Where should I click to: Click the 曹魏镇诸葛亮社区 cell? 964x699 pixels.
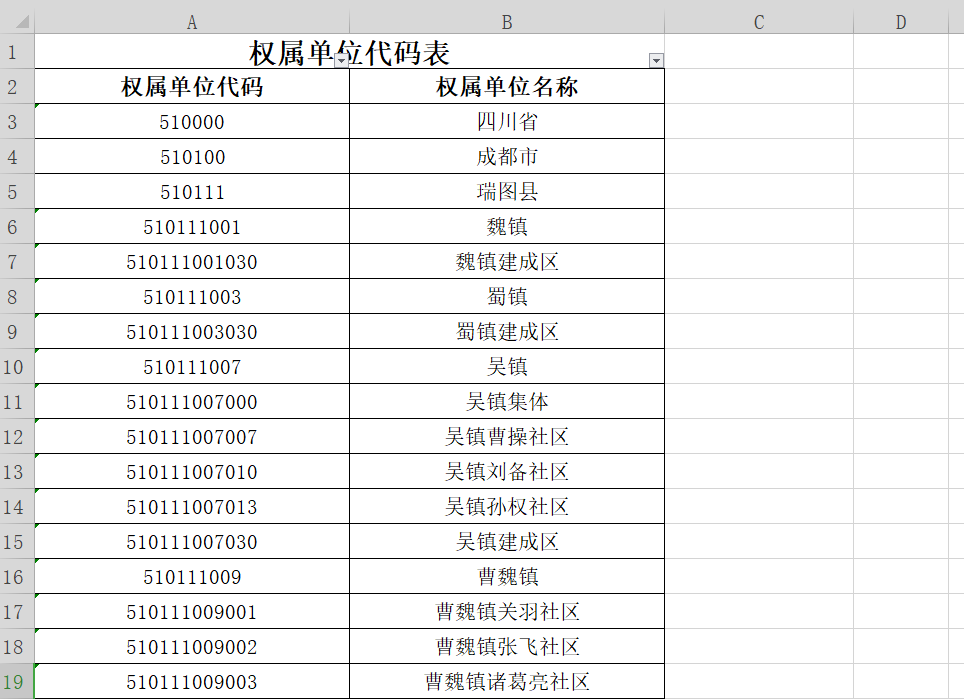[507, 682]
